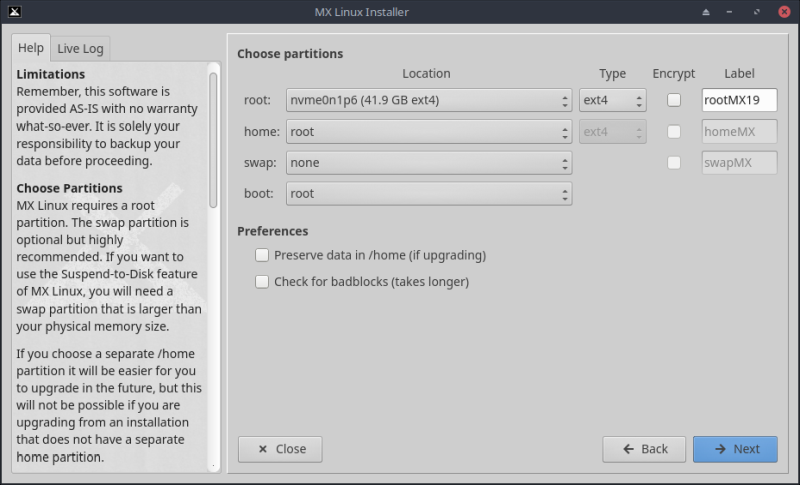This screenshot has width=800, height=485.
Task: Open root filesystem type ext4 dropdown
Action: (x=613, y=100)
